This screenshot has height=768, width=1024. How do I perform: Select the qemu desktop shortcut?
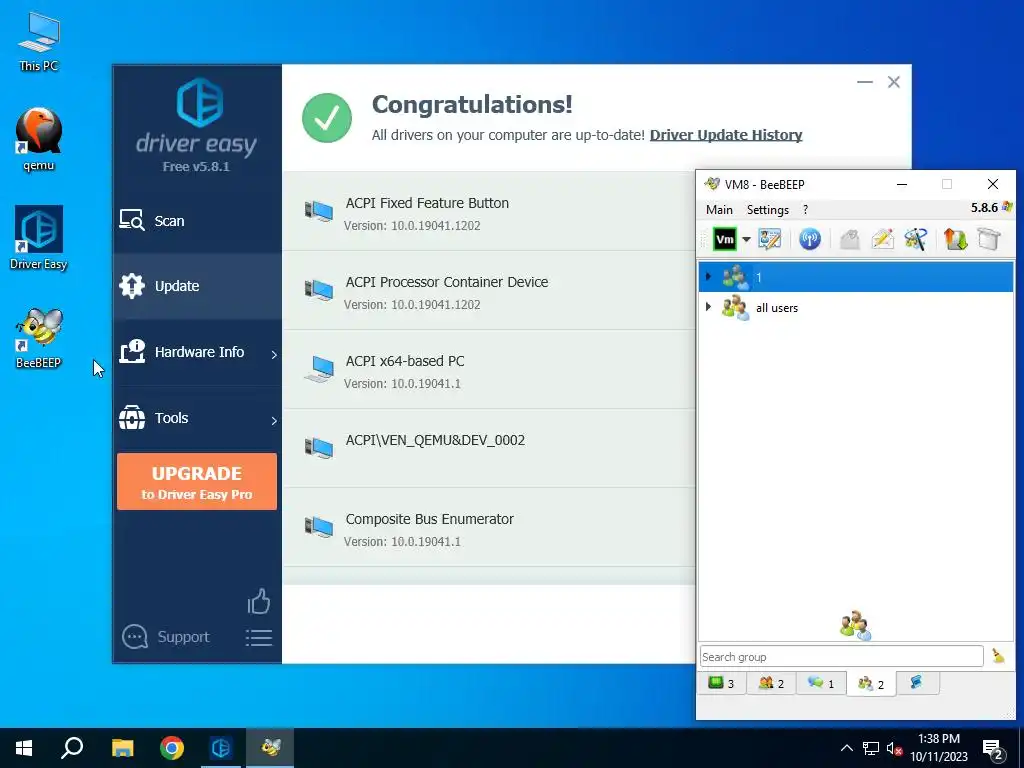39,139
